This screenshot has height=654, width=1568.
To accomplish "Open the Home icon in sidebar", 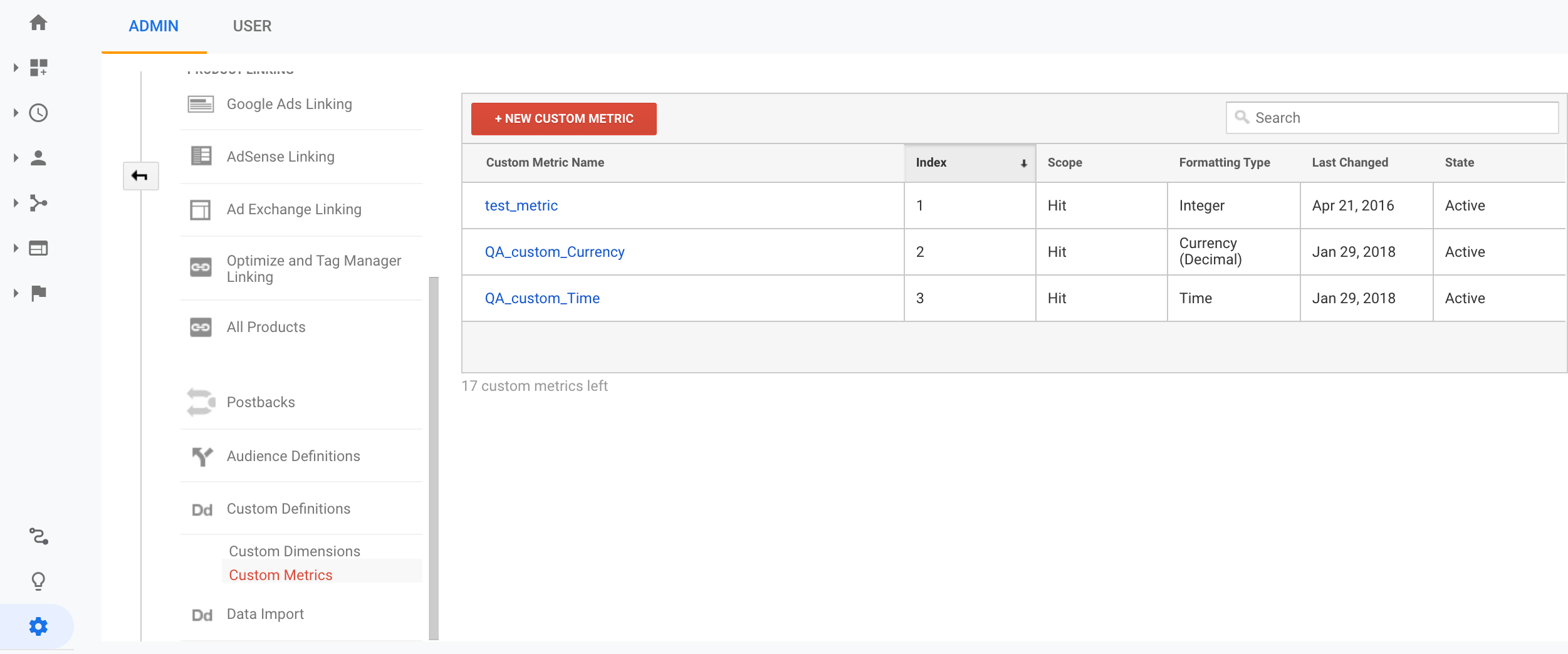I will [x=39, y=23].
